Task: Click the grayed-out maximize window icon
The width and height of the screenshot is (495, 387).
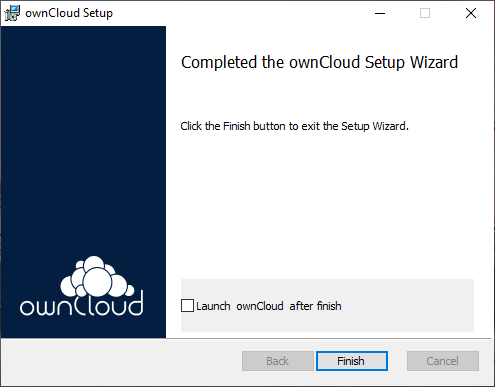Action: pyautogui.click(x=425, y=13)
